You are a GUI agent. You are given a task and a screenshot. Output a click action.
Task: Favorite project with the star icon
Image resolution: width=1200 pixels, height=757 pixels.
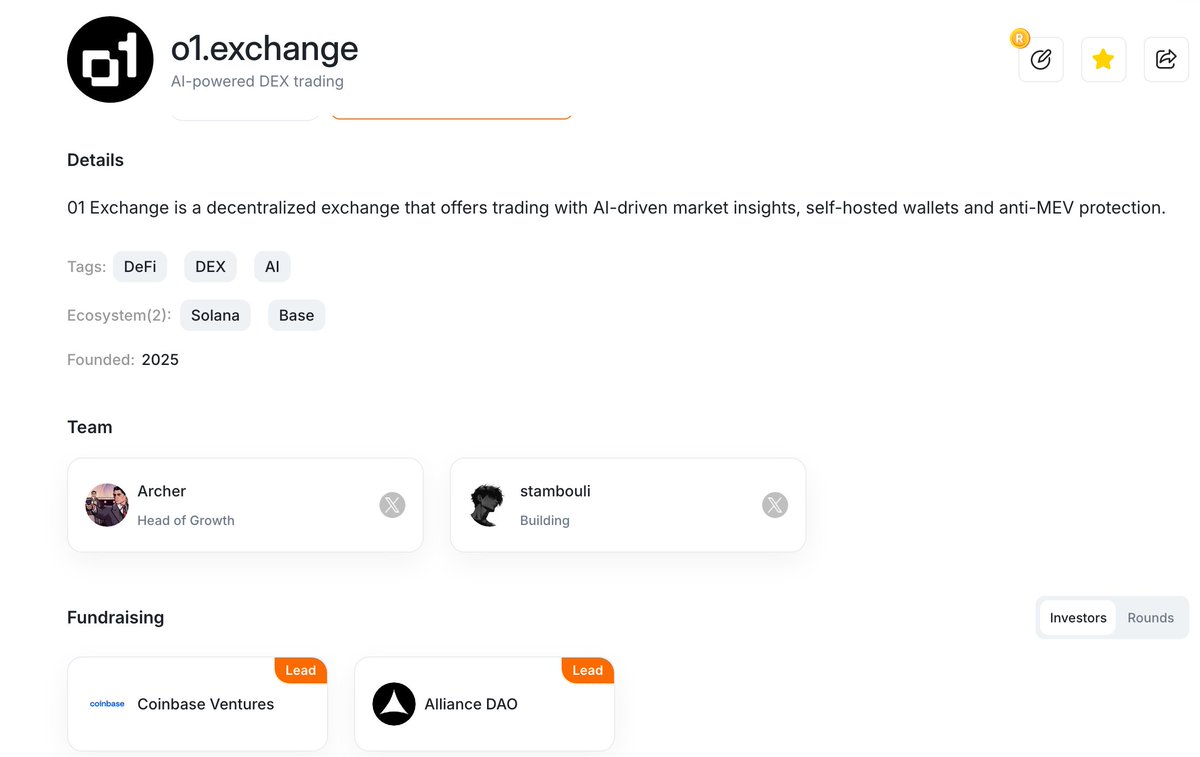(1103, 60)
